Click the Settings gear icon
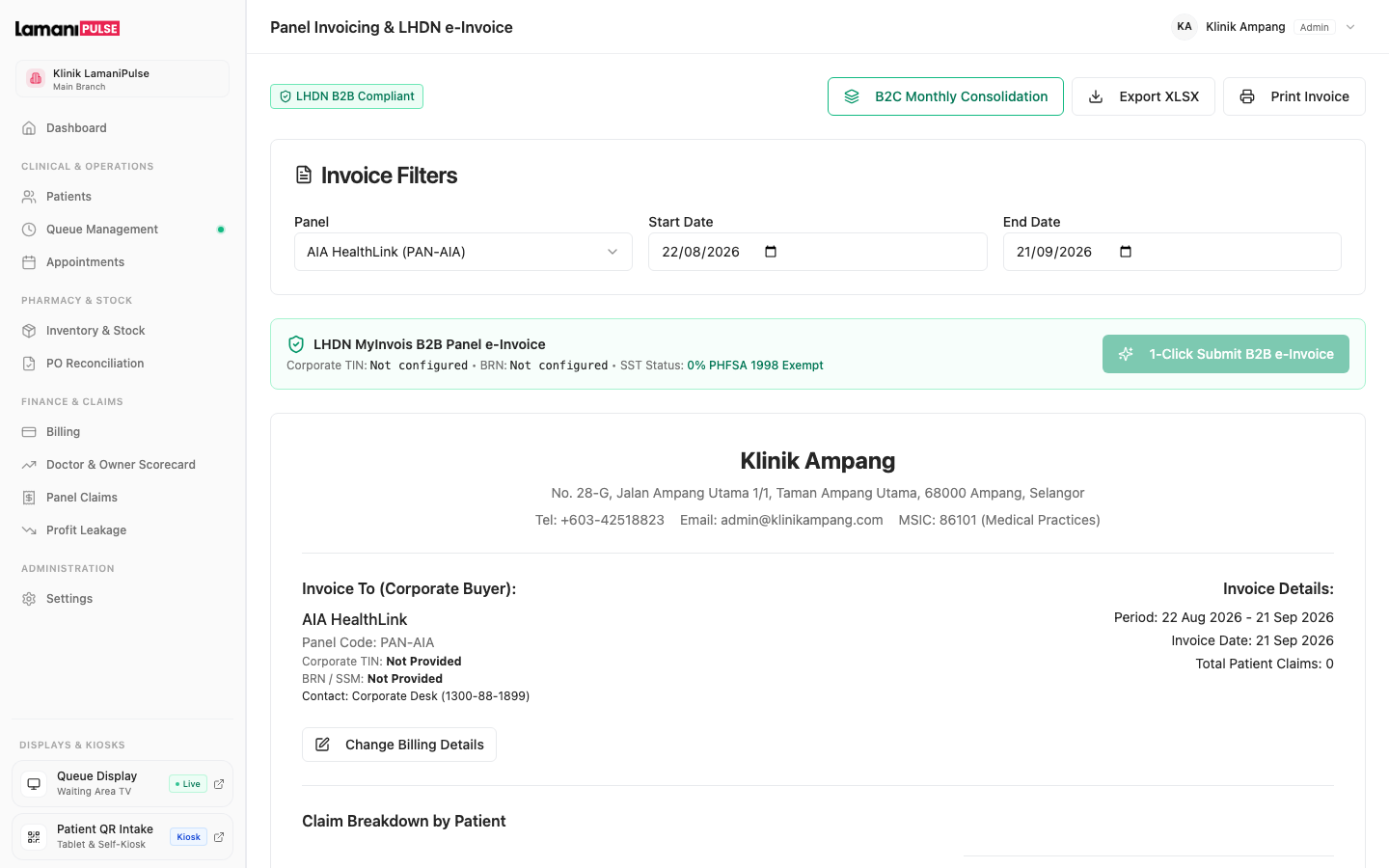The height and width of the screenshot is (868, 1389). pos(29,599)
